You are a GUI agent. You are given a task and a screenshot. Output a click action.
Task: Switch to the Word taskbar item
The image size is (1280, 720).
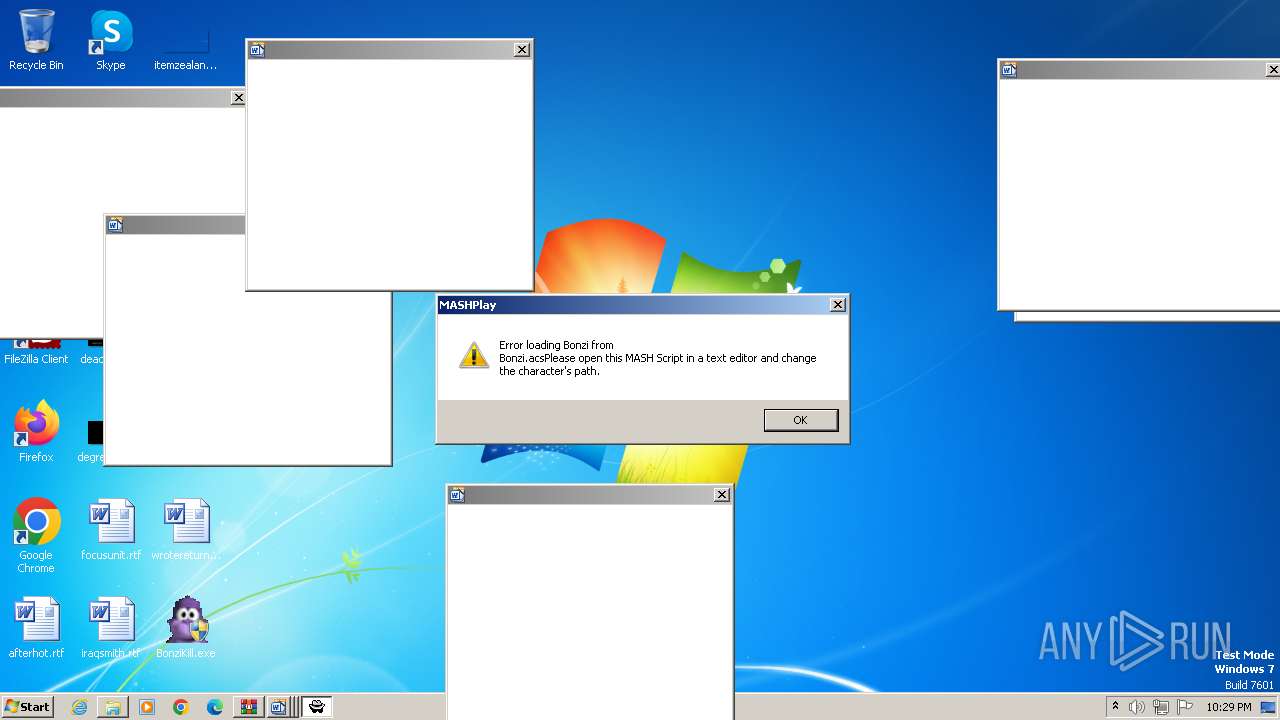pyautogui.click(x=280, y=707)
